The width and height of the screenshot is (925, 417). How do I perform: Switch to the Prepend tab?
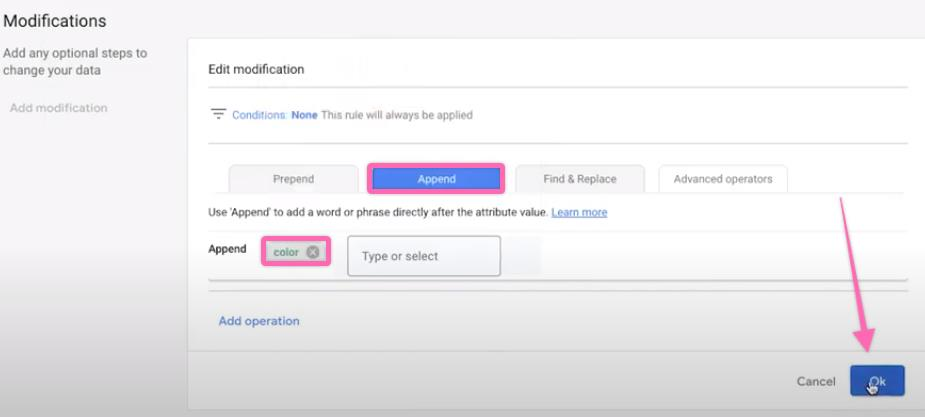click(x=293, y=179)
